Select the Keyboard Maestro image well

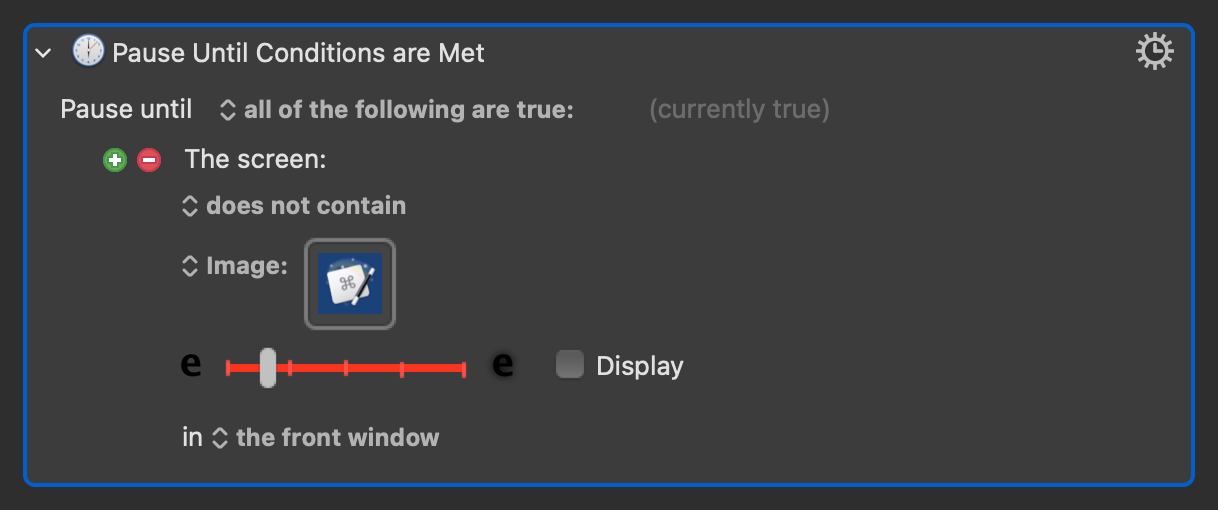coord(350,284)
